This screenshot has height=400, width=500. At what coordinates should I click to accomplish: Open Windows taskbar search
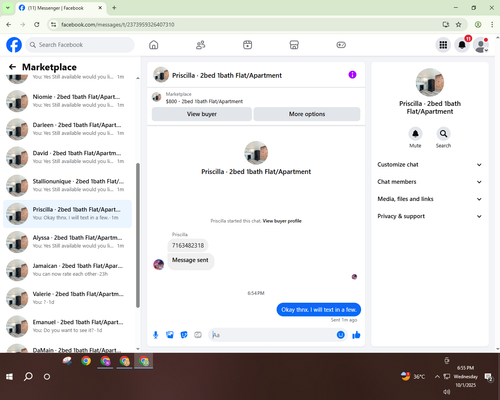pos(28,377)
